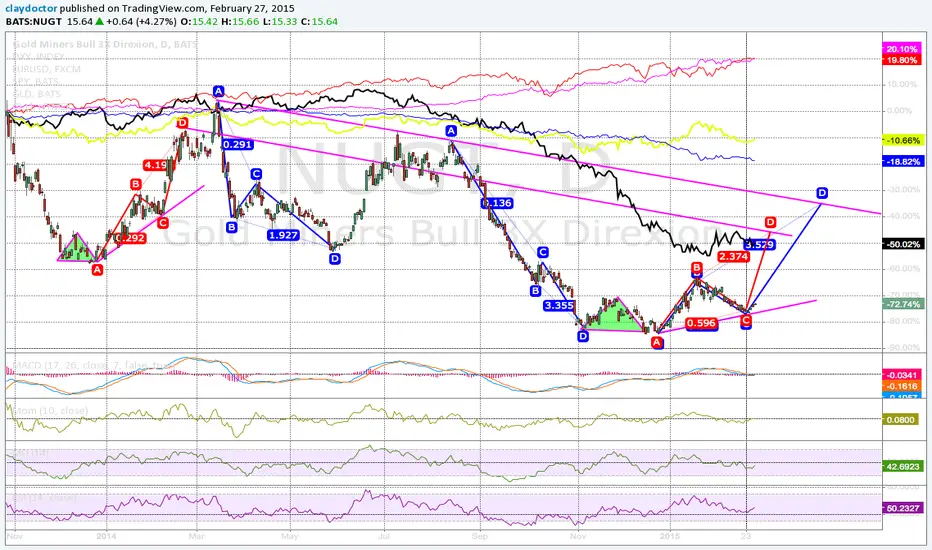Click the blue 3.529 ratio label
This screenshot has width=932, height=550.
pos(760,244)
